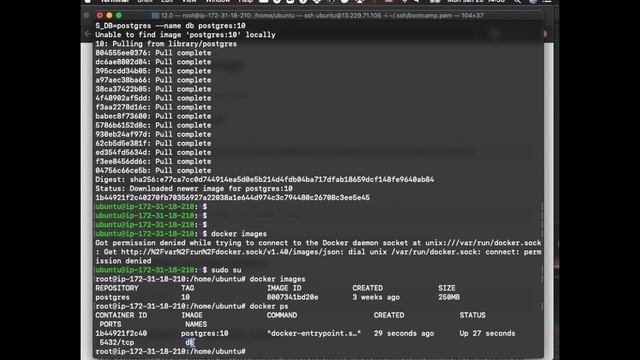This screenshot has width=640, height=360.
Task: Click the 'docker ps' command
Action: [269, 306]
